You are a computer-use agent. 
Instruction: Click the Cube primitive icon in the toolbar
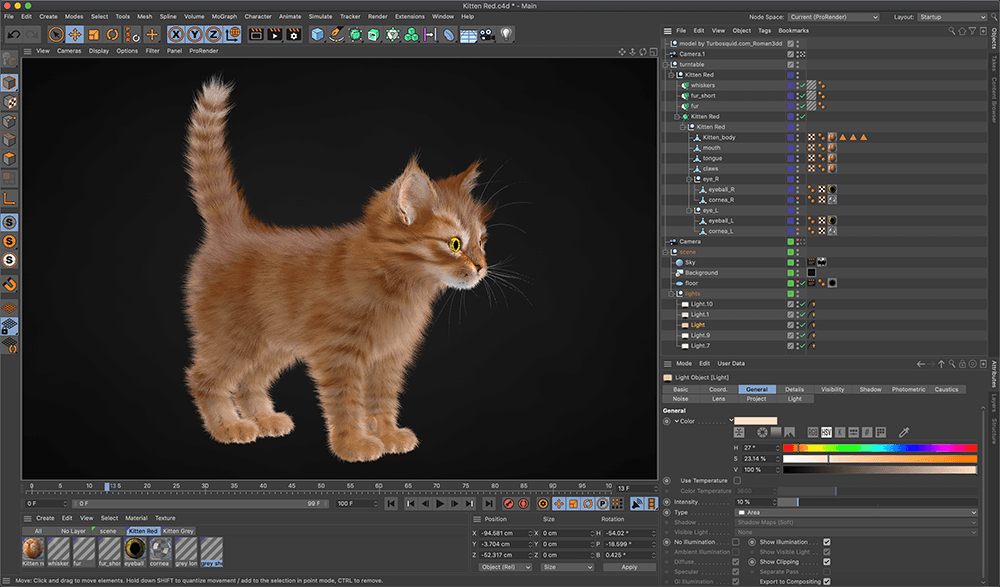[x=317, y=34]
